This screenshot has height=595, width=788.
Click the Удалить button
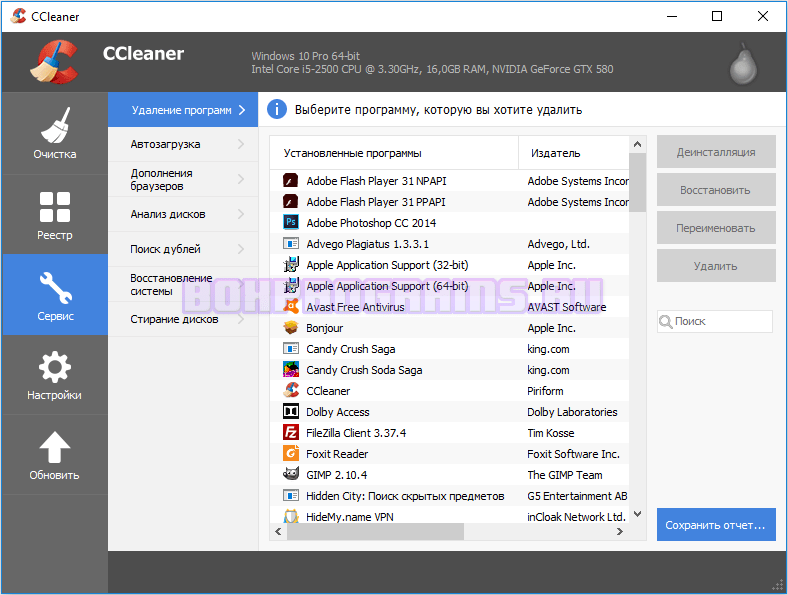click(x=716, y=266)
